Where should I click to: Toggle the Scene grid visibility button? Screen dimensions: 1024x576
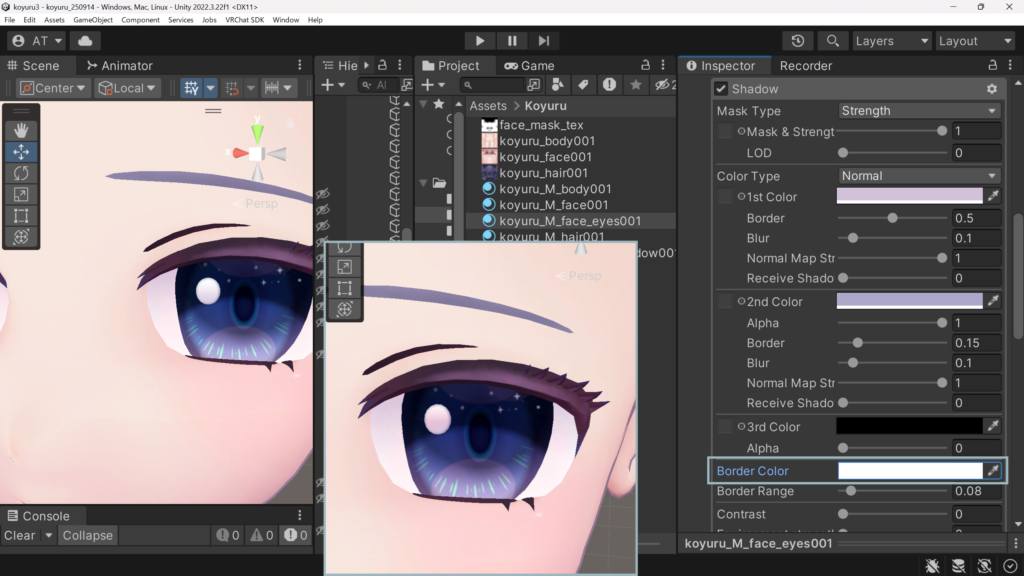(x=191, y=88)
